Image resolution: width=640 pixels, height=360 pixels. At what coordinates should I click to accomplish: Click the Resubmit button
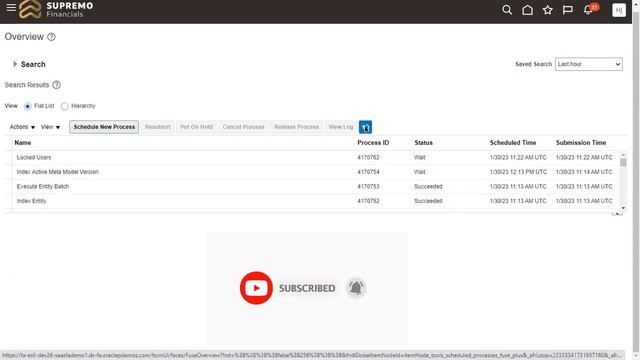(158, 127)
